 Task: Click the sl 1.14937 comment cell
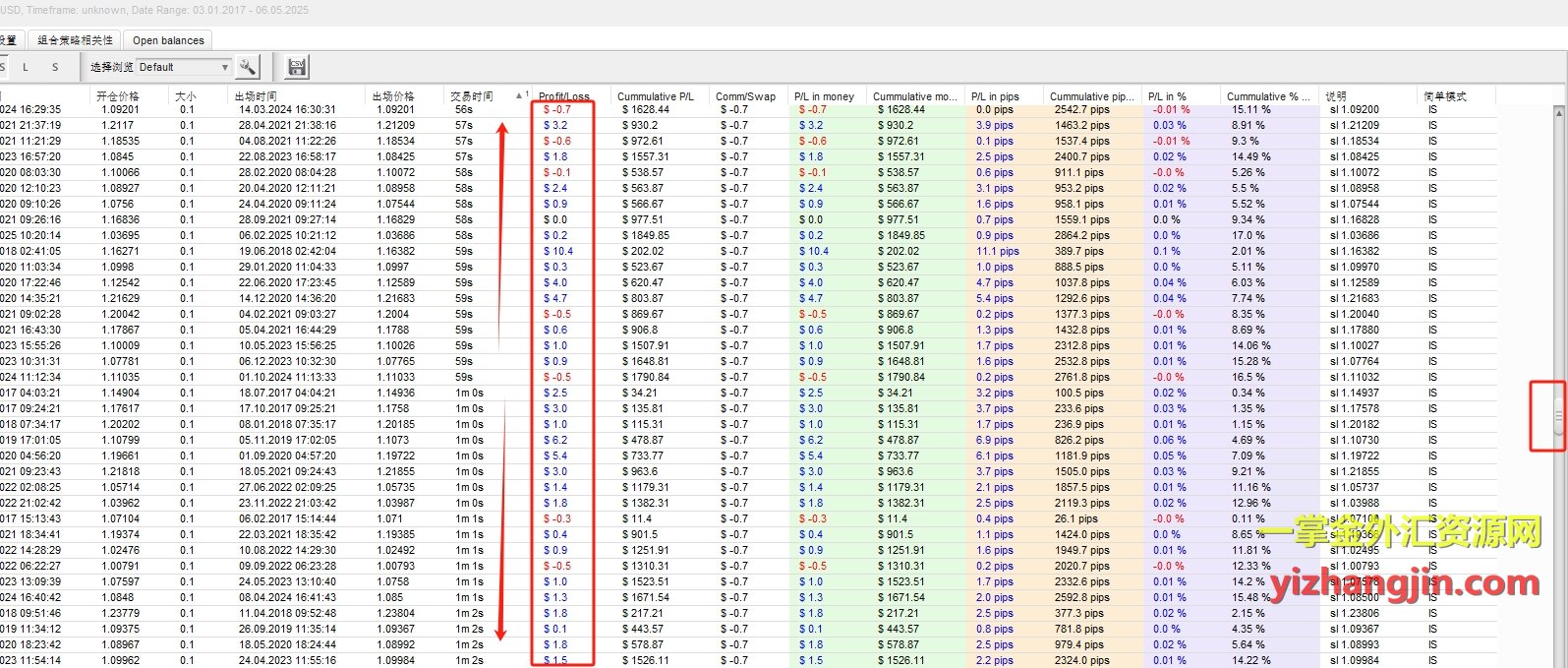(x=1354, y=393)
